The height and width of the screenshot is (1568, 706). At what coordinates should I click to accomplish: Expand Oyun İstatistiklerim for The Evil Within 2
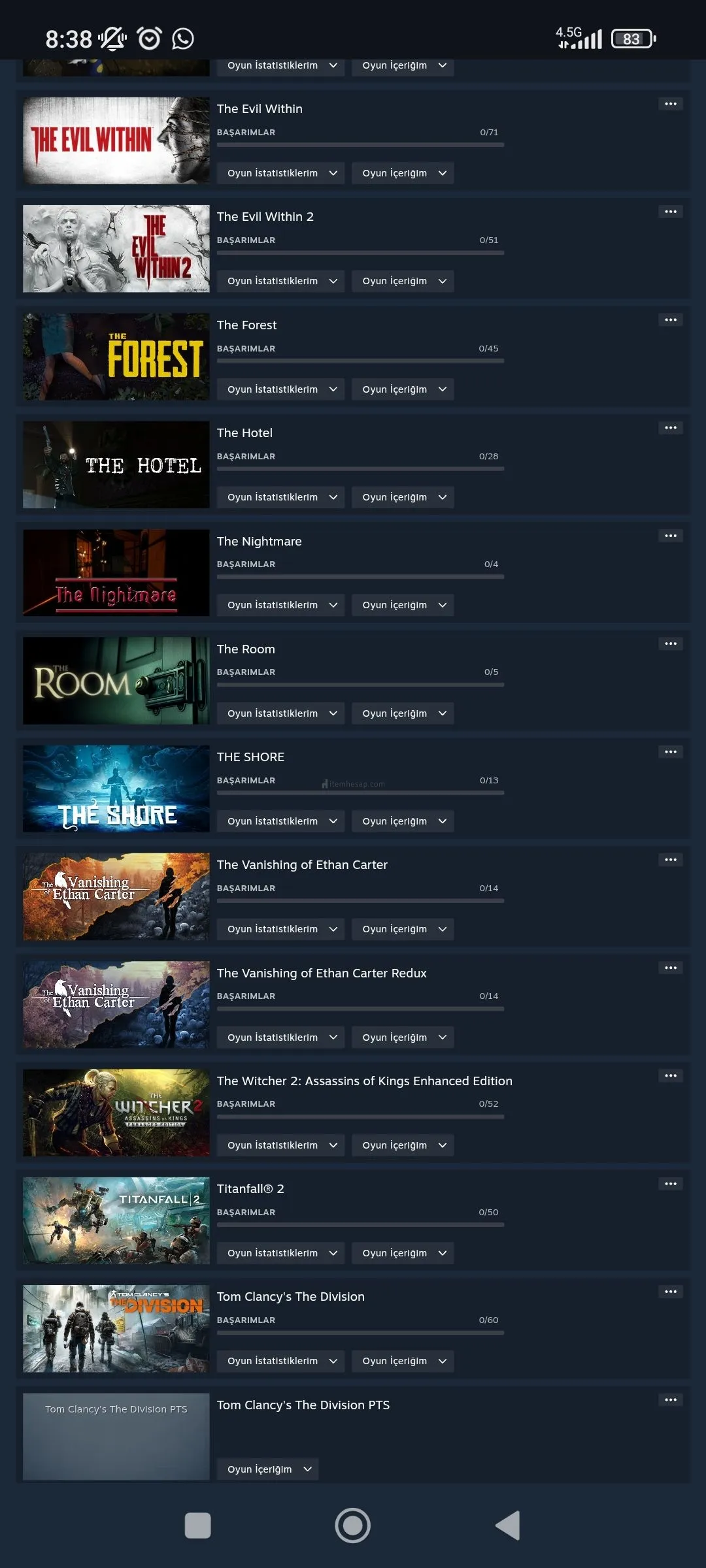tap(281, 281)
